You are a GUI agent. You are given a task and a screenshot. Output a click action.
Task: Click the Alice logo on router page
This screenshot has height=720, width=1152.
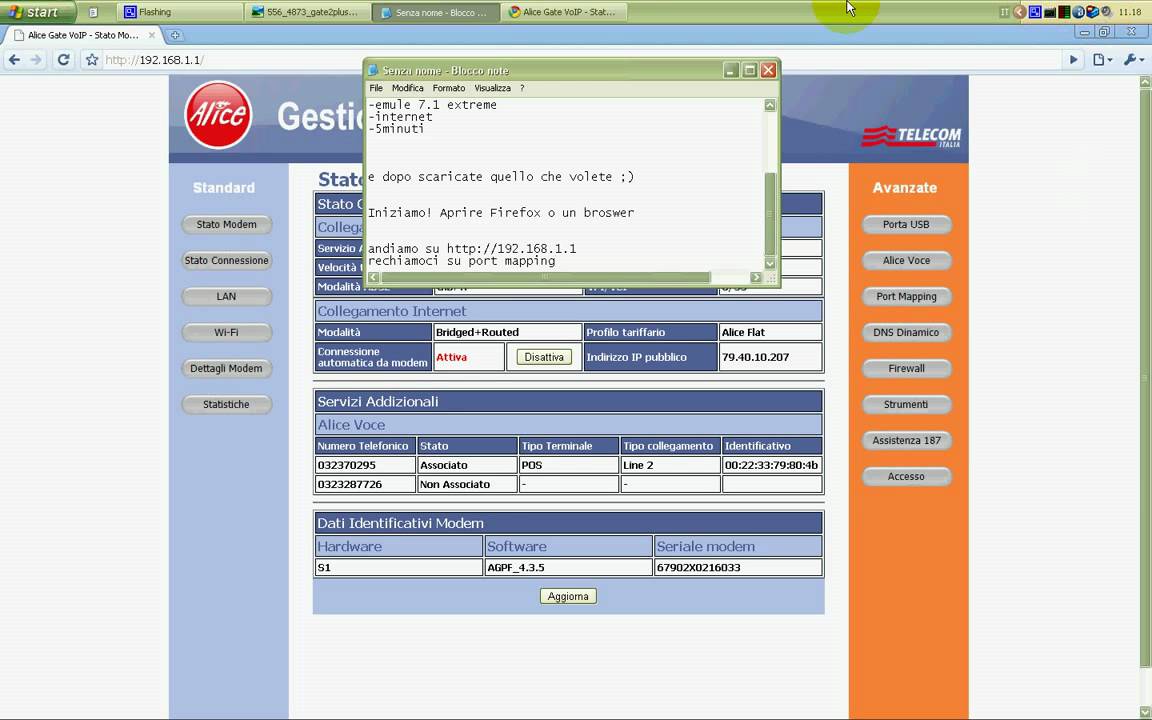click(x=218, y=115)
